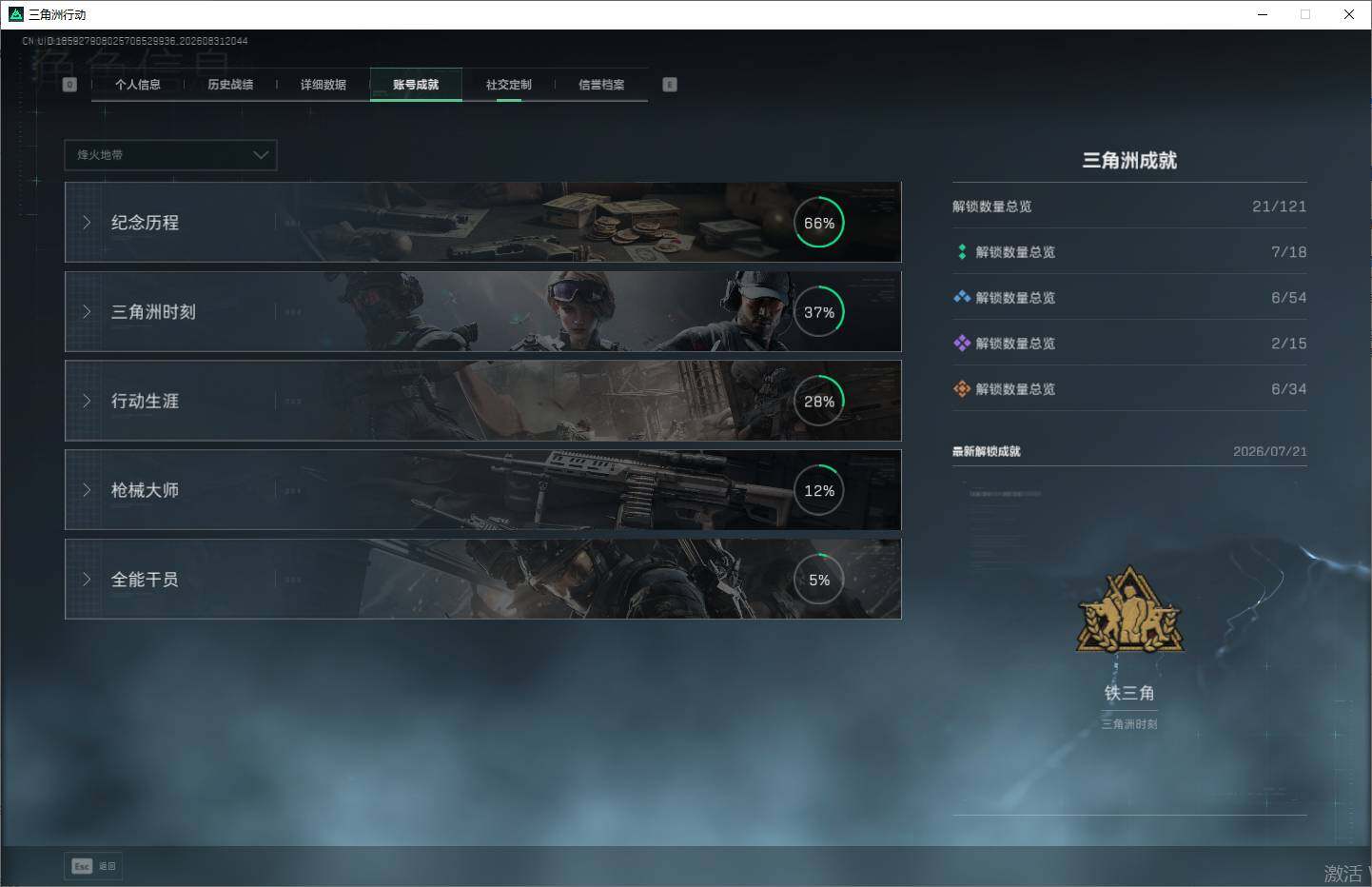Click the 铁三角 achievement name
Viewport: 1372px width, 887px height.
tap(1129, 693)
